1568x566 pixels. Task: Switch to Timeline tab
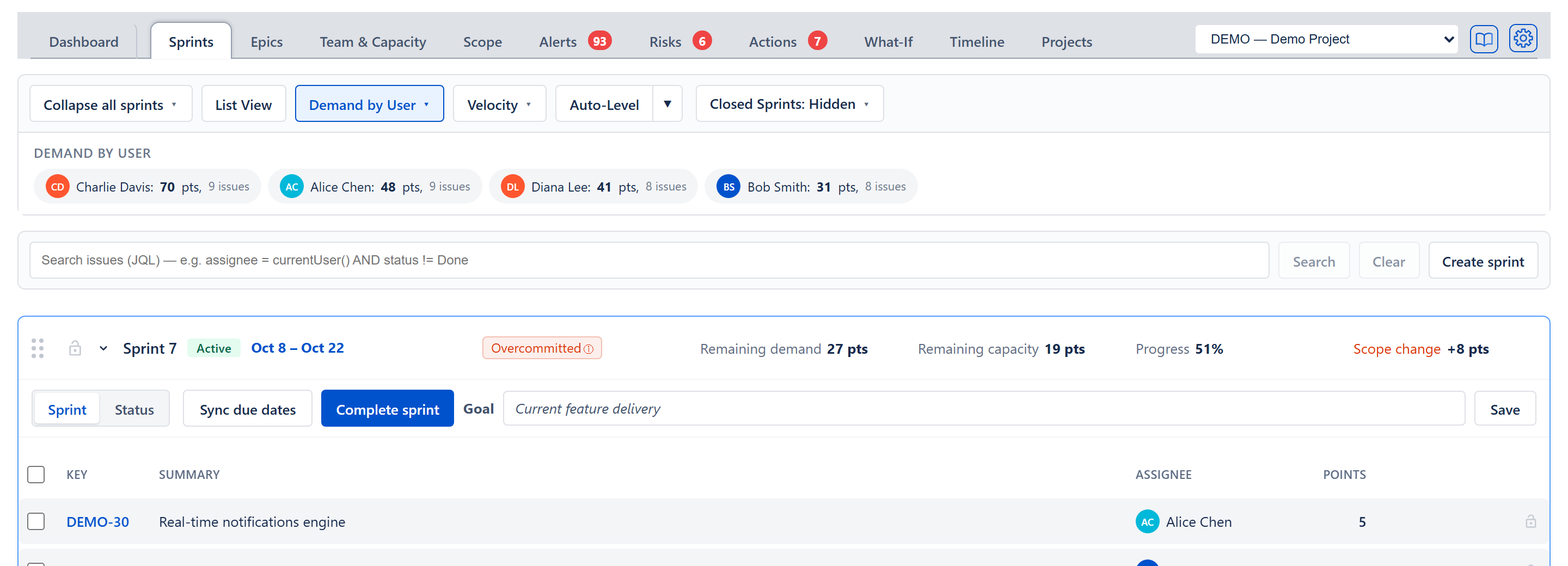coord(977,42)
